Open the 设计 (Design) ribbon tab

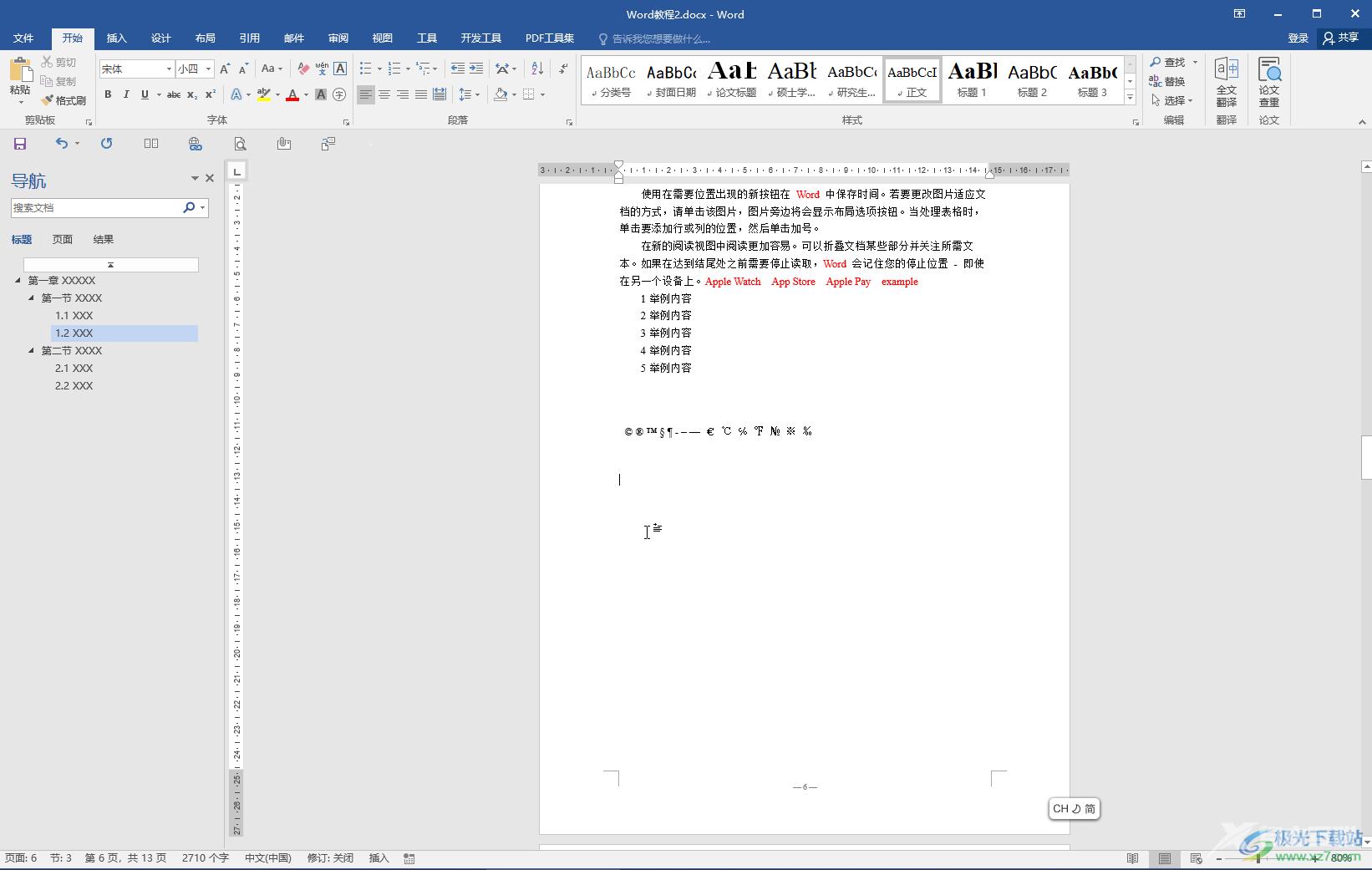(160, 38)
